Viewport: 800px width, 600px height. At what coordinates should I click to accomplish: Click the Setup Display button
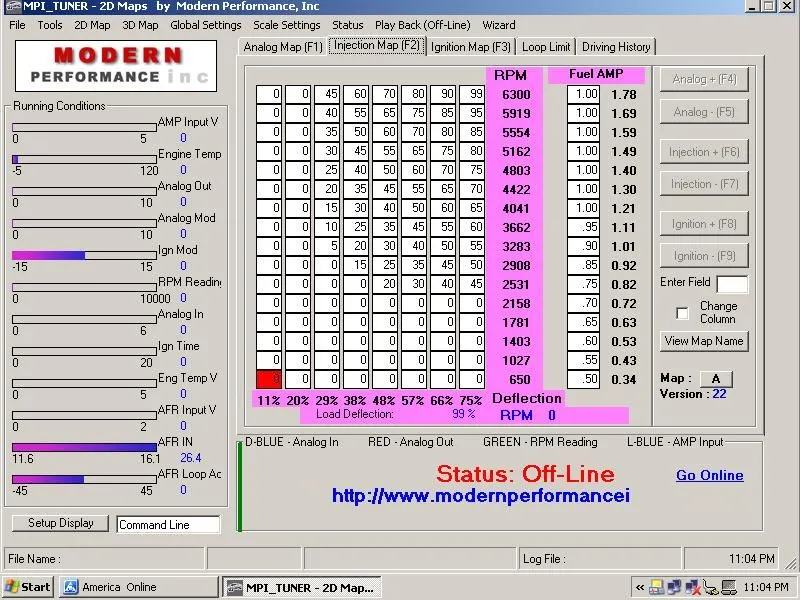tap(61, 523)
